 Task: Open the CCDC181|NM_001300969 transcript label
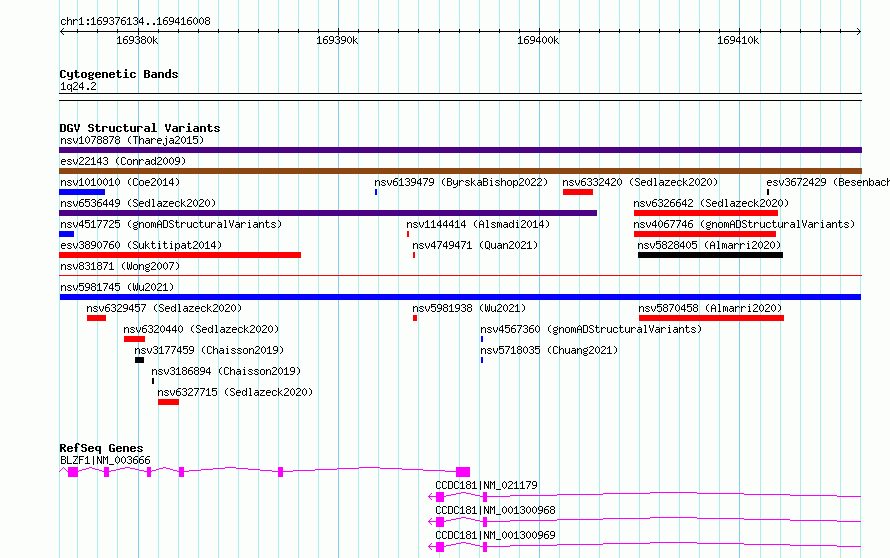[x=495, y=535]
